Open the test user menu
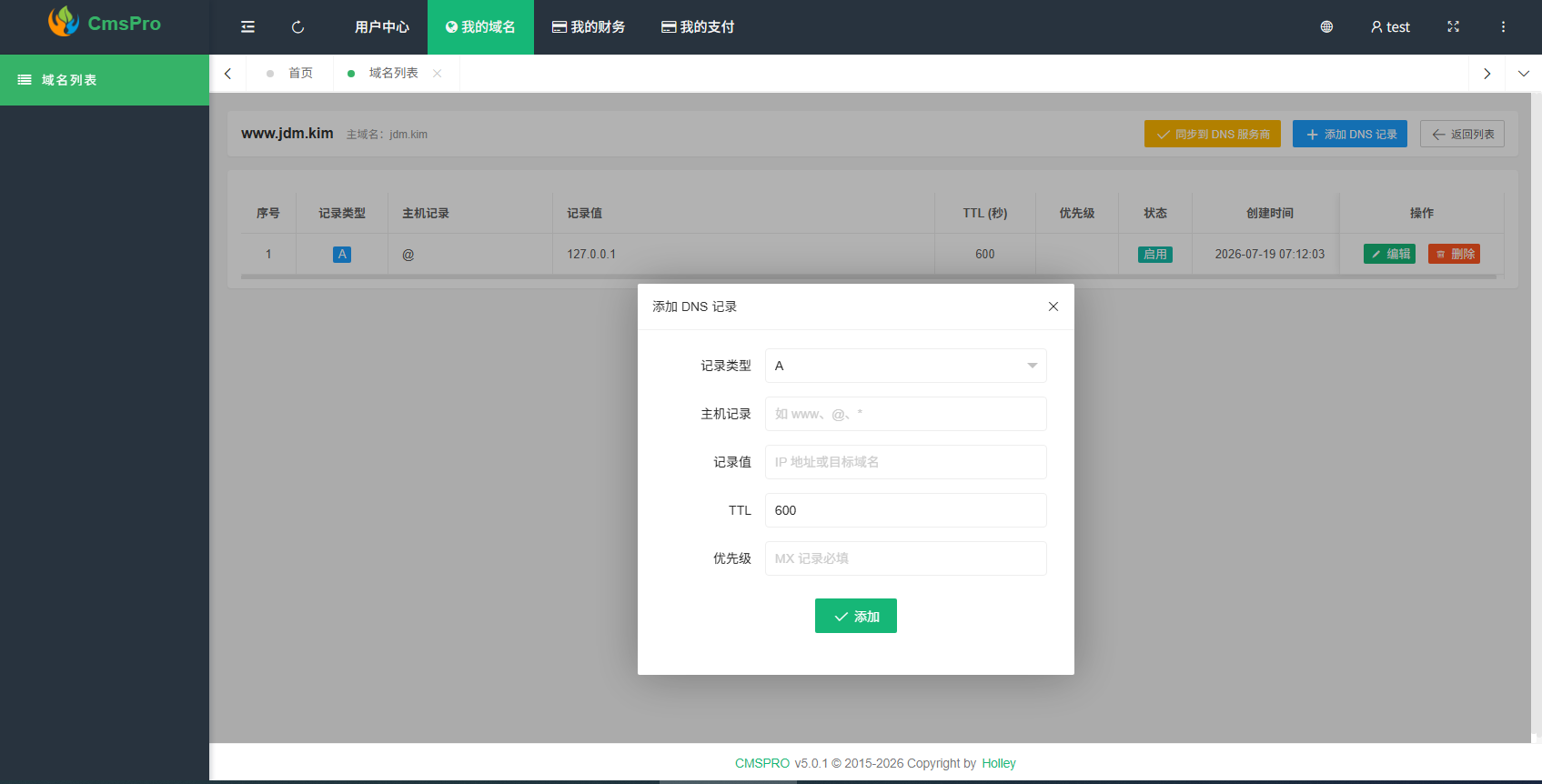This screenshot has width=1542, height=784. [x=1390, y=27]
